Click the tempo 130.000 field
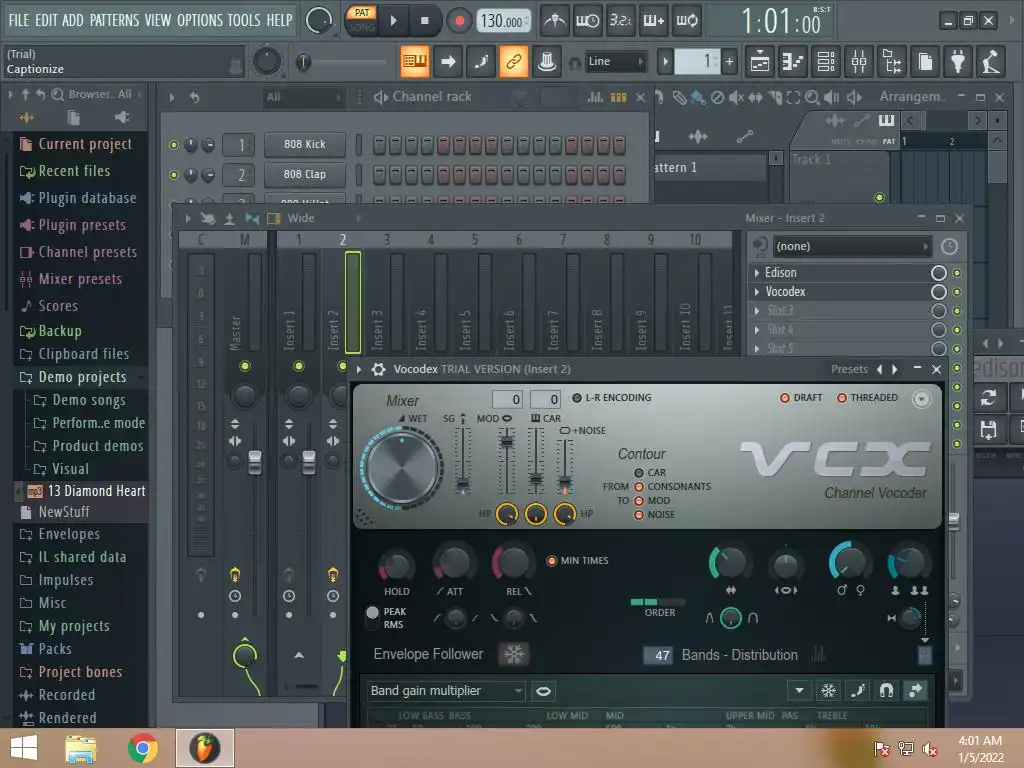Image resolution: width=1024 pixels, height=768 pixels. pyautogui.click(x=502, y=22)
